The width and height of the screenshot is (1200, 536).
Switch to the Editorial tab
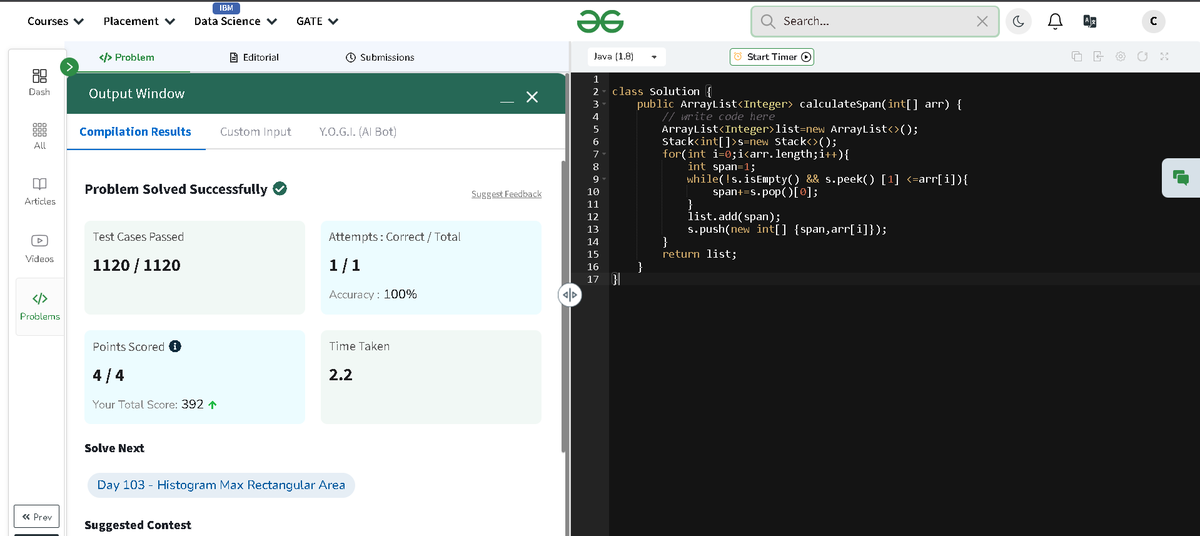pyautogui.click(x=254, y=58)
